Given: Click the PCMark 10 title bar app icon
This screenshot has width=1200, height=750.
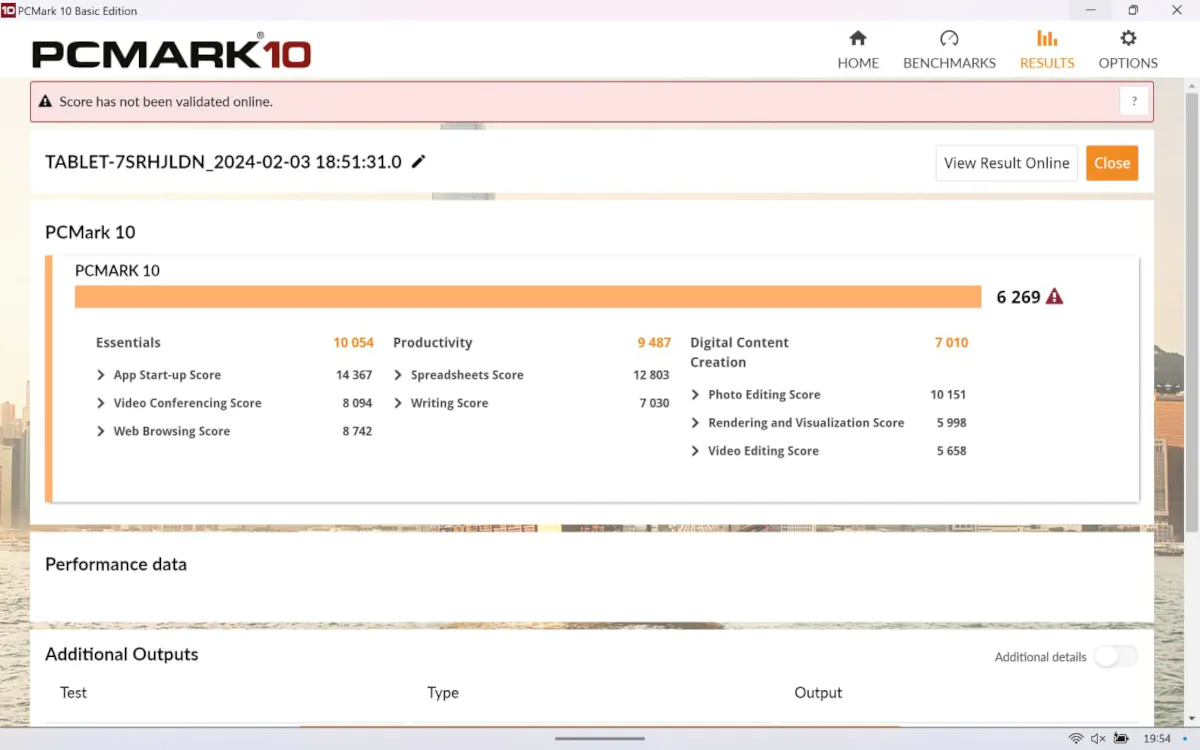Looking at the screenshot, I should tap(8, 10).
